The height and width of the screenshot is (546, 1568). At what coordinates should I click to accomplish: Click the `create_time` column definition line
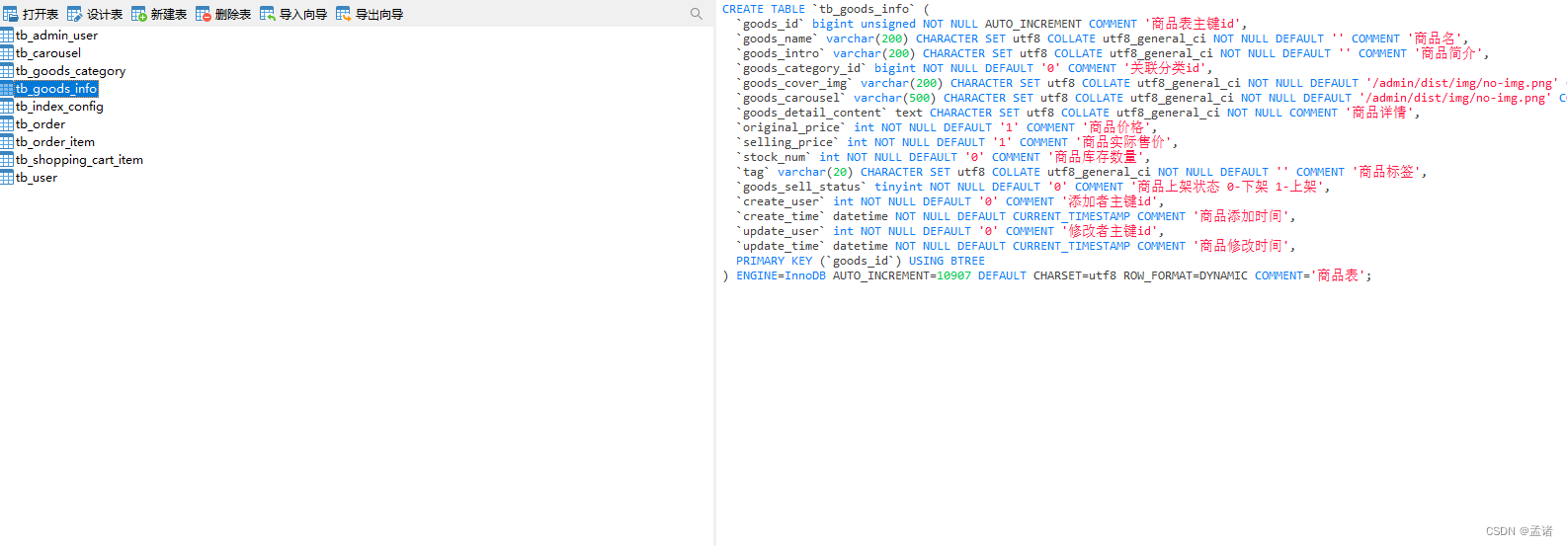(1016, 216)
